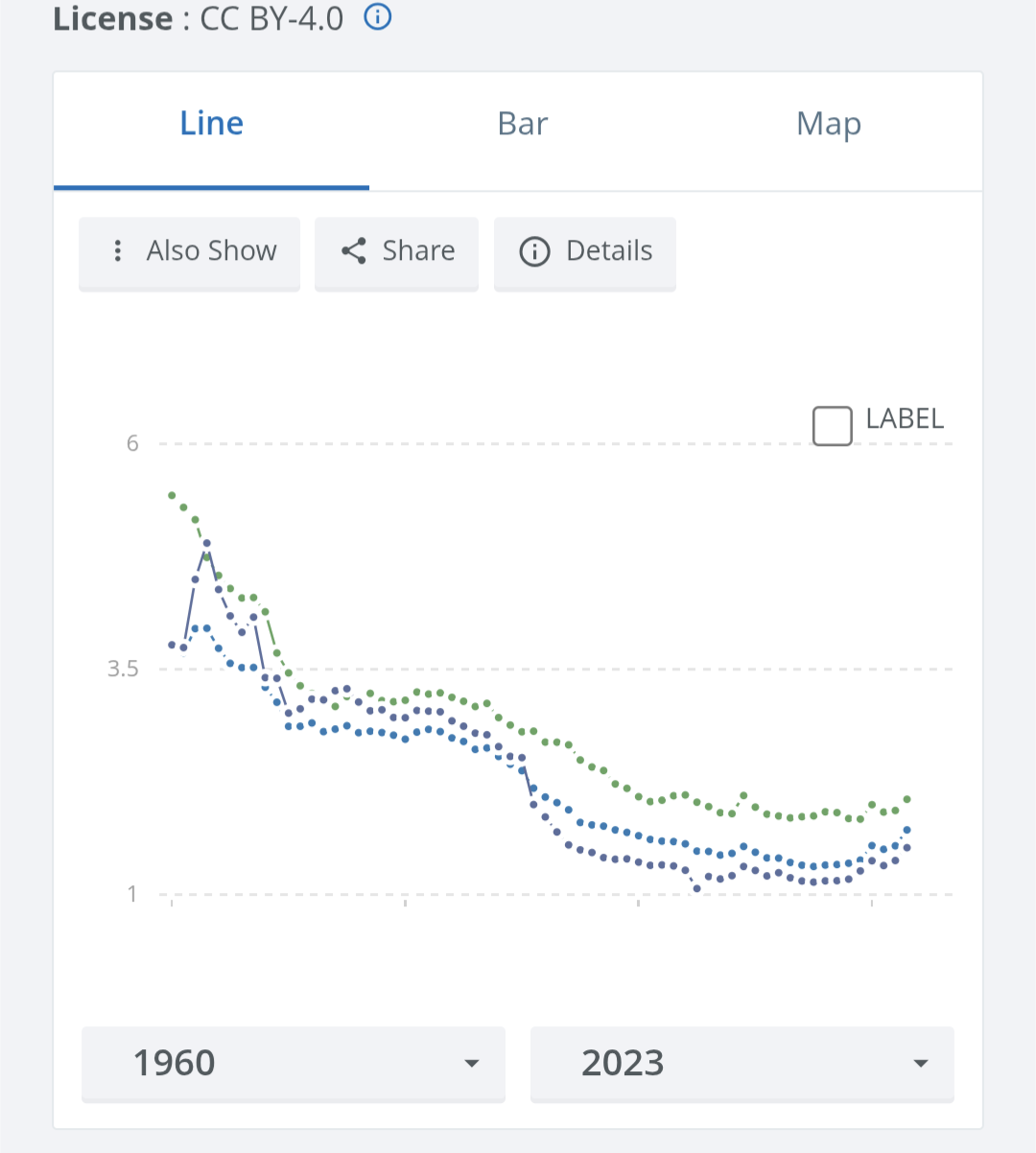Click the purple line's lowest data point

coord(696,889)
